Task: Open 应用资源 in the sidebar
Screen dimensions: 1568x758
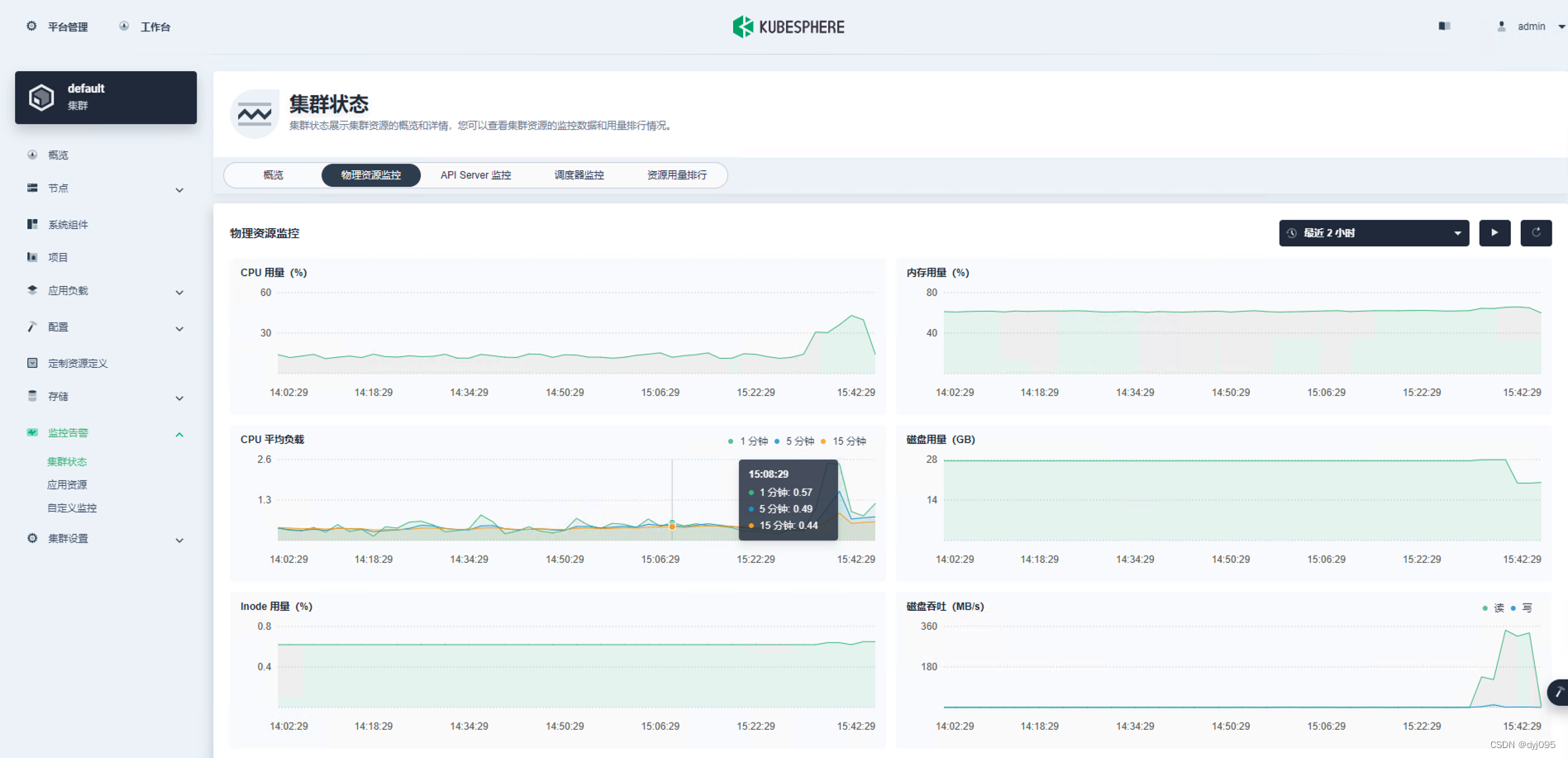Action: [67, 485]
